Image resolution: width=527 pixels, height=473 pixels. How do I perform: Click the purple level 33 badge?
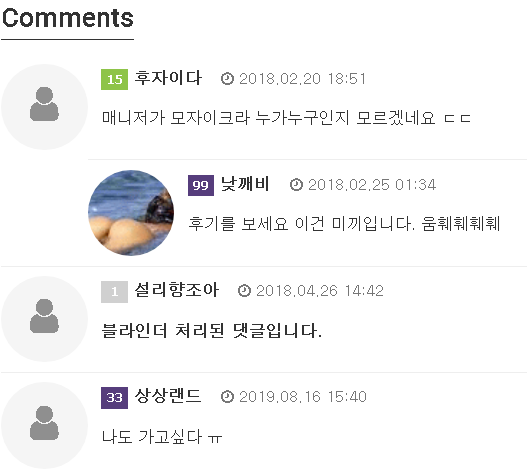click(114, 398)
